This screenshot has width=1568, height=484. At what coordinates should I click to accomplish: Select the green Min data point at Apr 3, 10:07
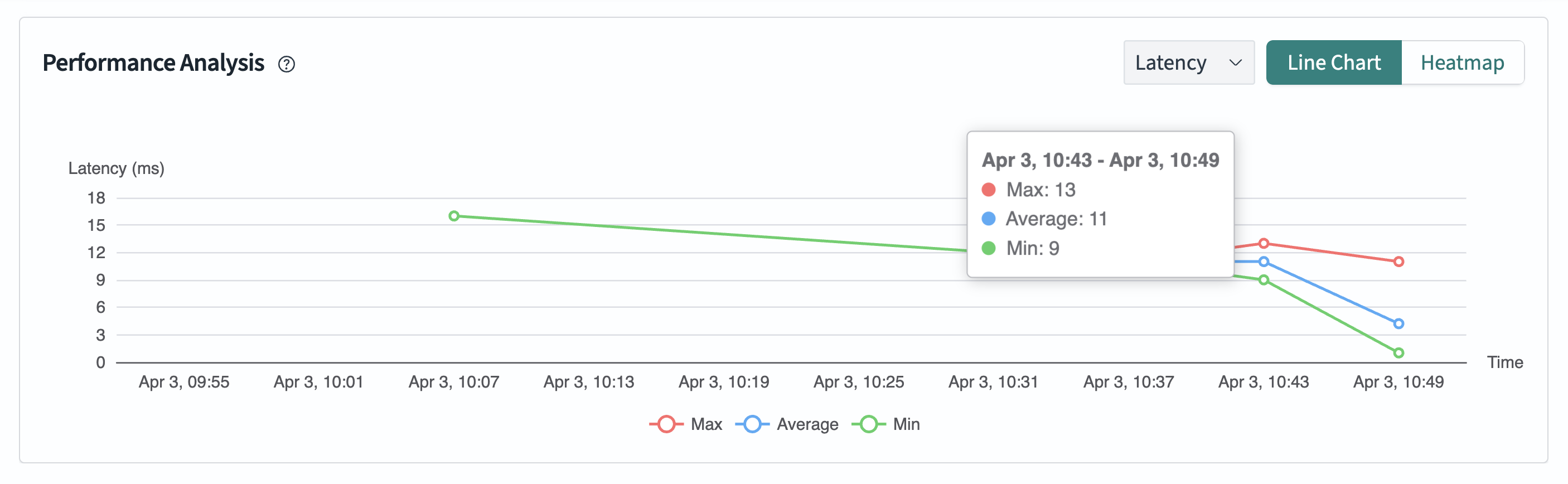click(453, 216)
